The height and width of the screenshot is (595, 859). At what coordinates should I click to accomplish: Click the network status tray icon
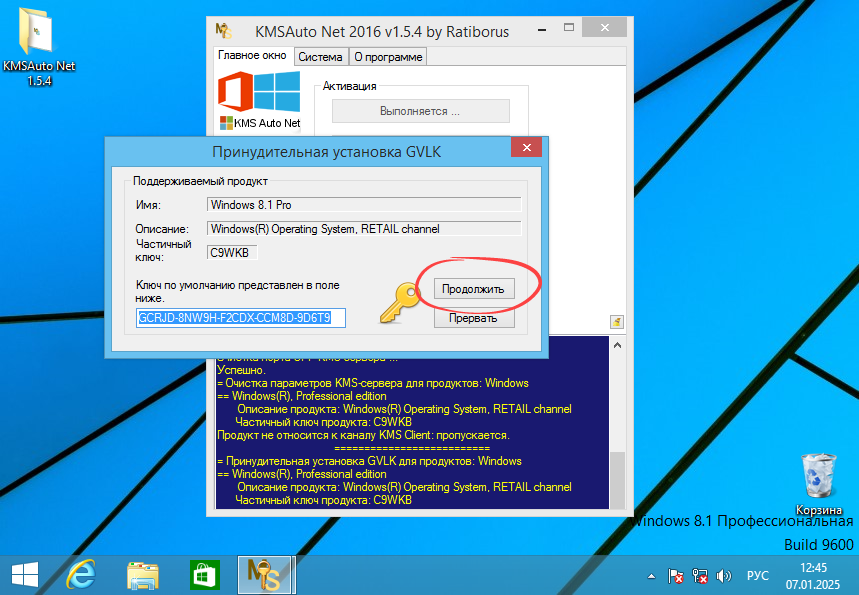(x=699, y=575)
